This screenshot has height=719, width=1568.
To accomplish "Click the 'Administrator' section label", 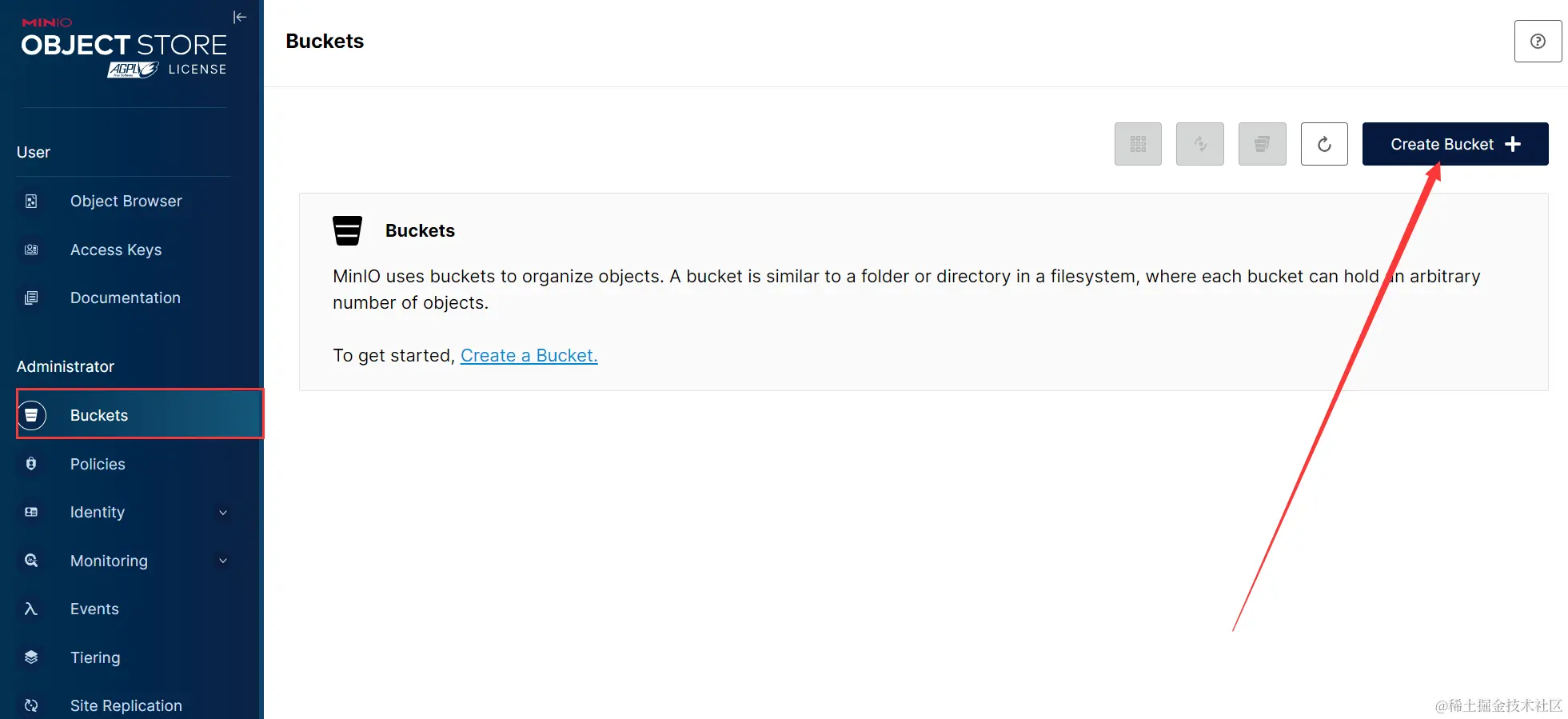I will coord(66,366).
